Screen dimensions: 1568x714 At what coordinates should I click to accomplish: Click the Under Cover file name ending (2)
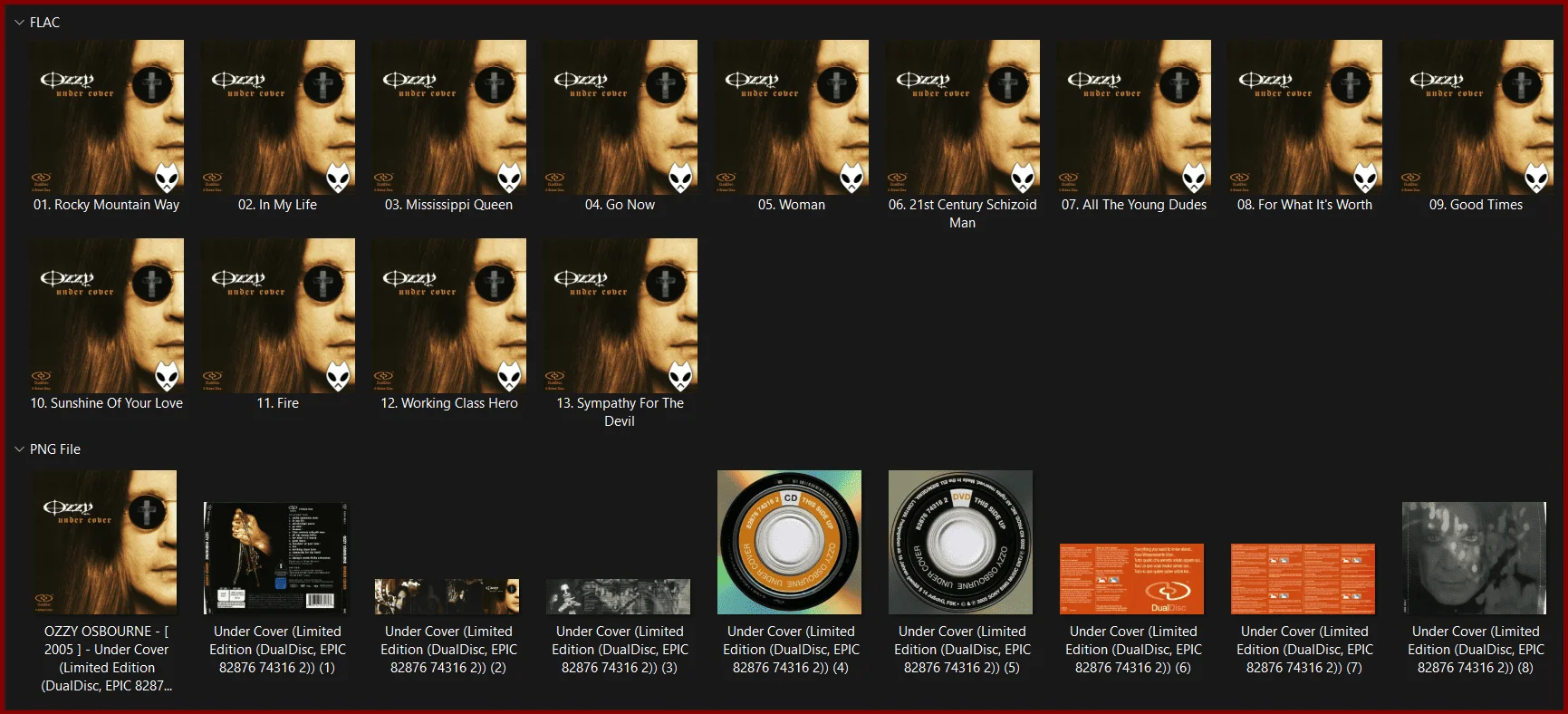[449, 650]
